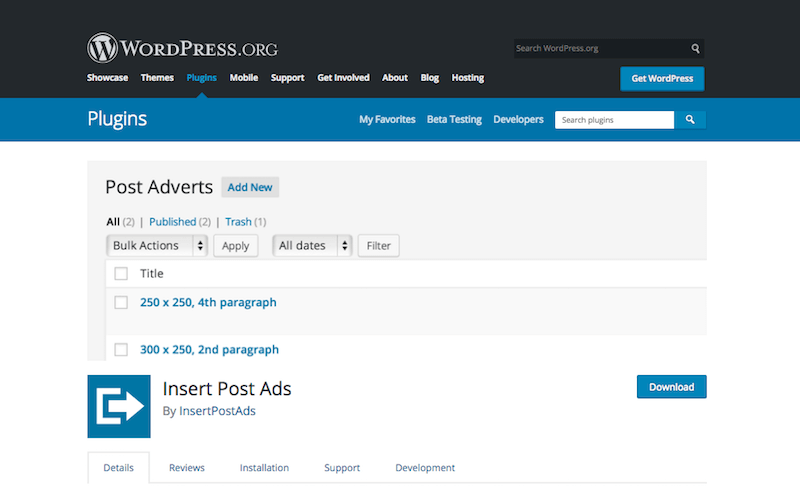Image resolution: width=800 pixels, height=491 pixels.
Task: Tick the select-all checkbox beside Title
Action: coord(121,274)
